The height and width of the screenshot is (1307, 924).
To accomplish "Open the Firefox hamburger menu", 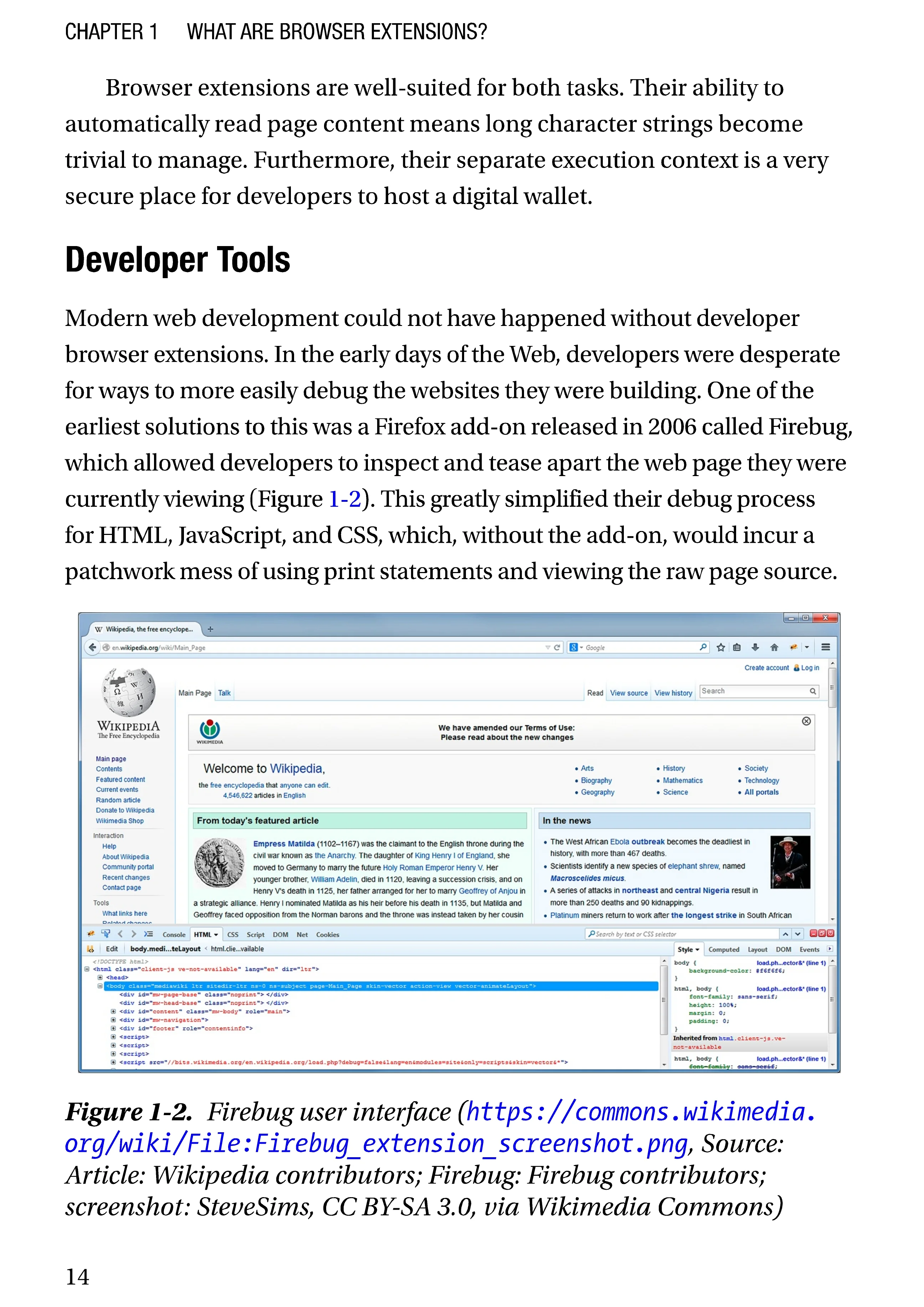I will coord(826,647).
